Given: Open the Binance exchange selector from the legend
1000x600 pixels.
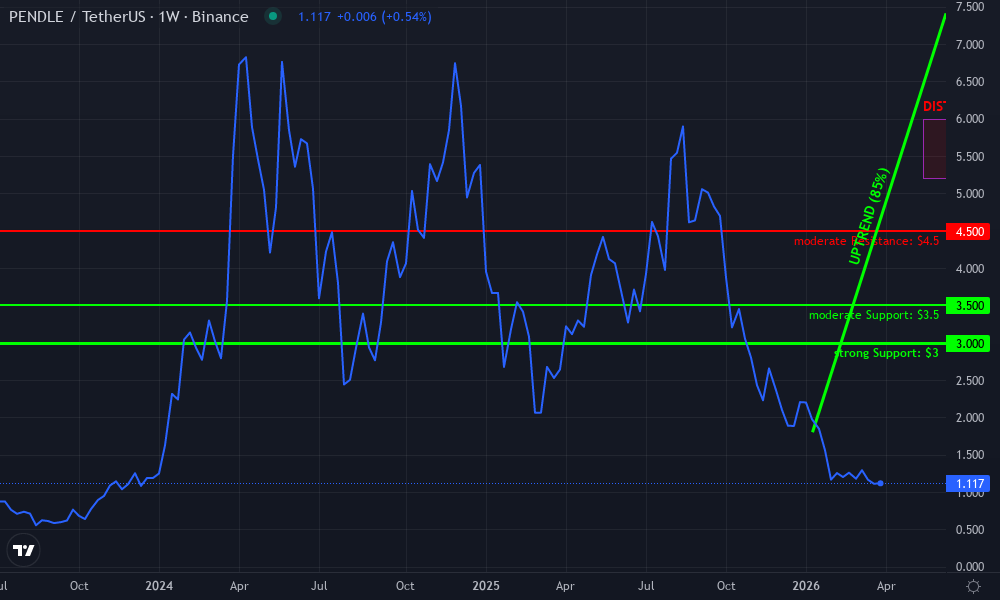Looking at the screenshot, I should point(222,16).
